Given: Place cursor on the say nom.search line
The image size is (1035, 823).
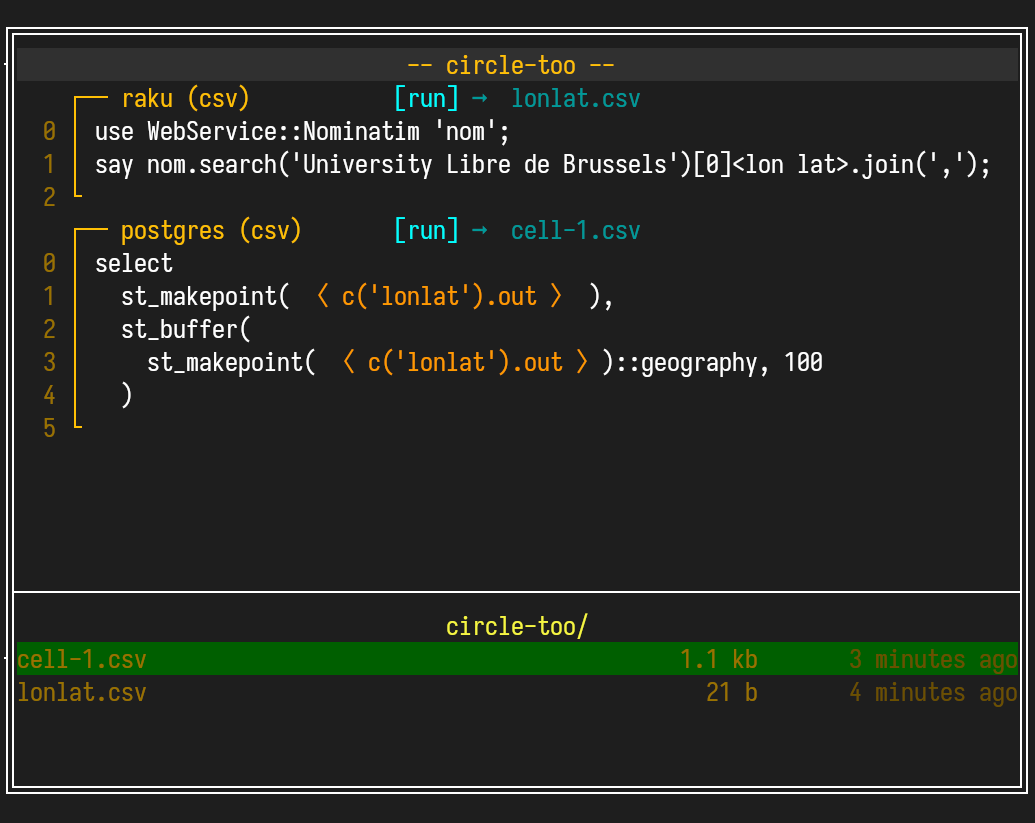Looking at the screenshot, I should point(542,165).
